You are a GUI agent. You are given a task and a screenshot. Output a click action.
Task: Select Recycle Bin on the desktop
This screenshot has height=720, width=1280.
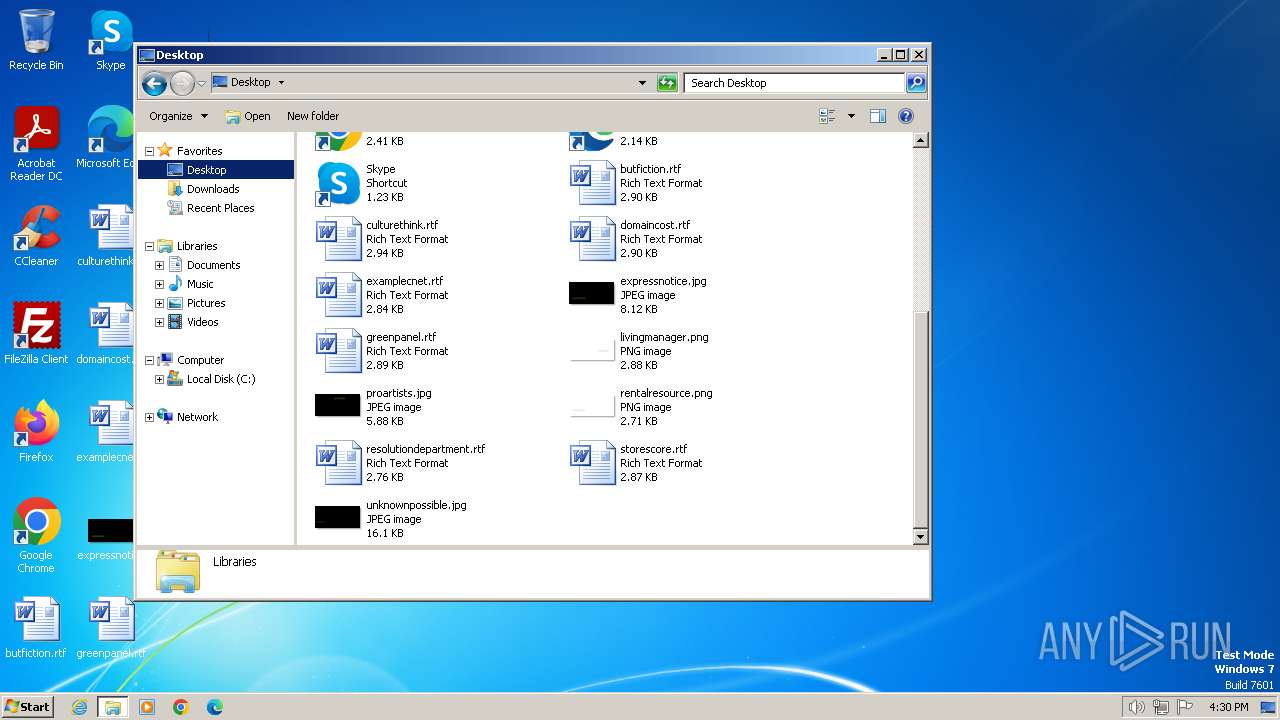click(36, 40)
